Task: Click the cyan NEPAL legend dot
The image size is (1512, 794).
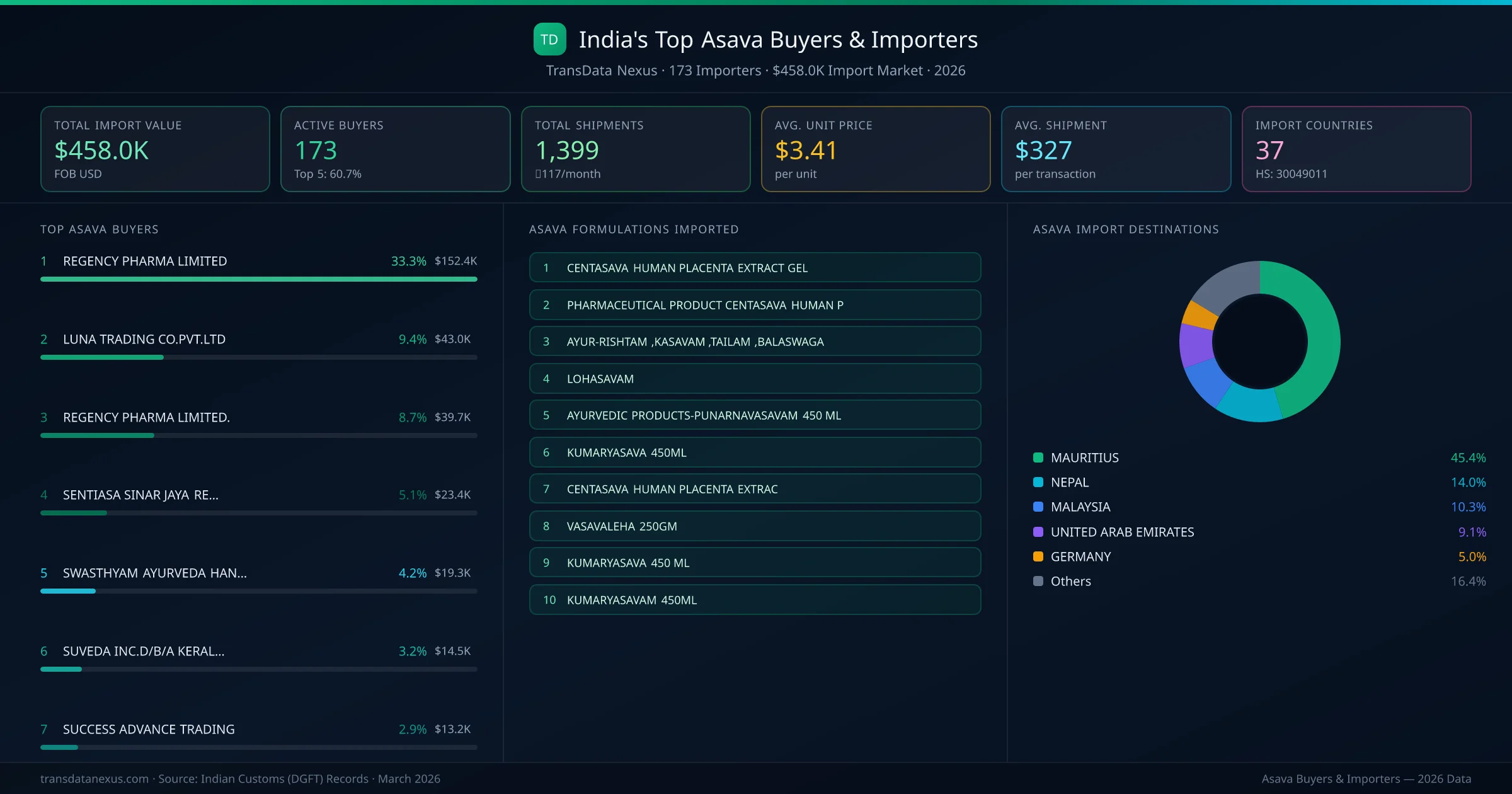Action: coord(1037,482)
